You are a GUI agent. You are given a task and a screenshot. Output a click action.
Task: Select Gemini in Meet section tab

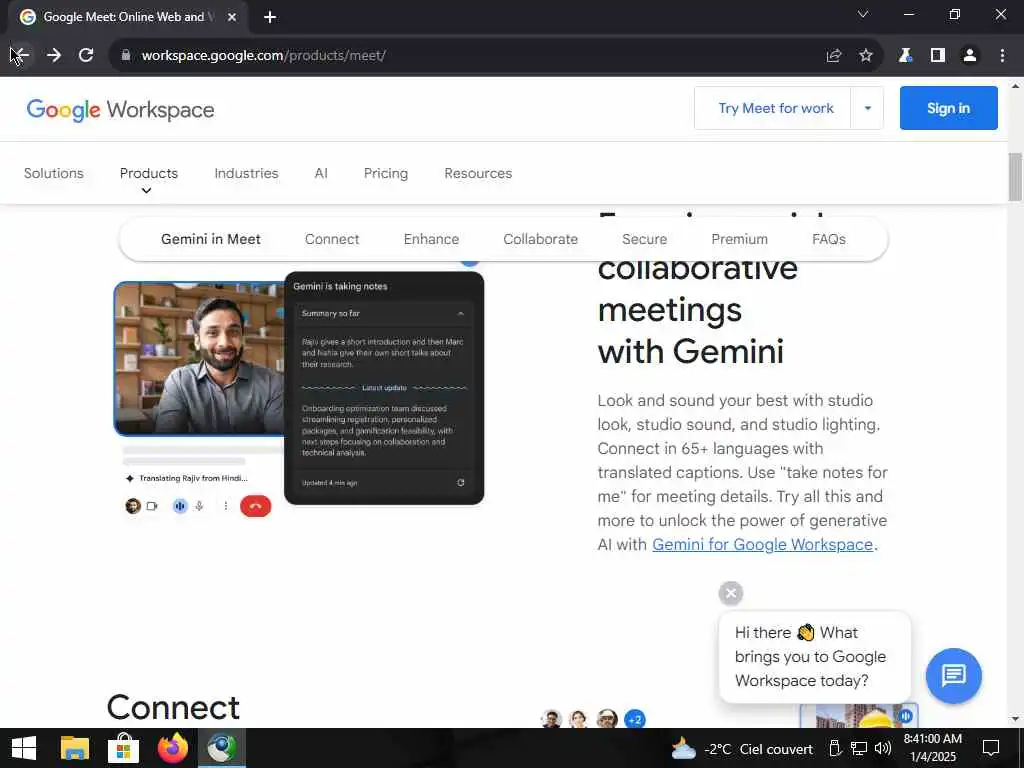tap(211, 239)
